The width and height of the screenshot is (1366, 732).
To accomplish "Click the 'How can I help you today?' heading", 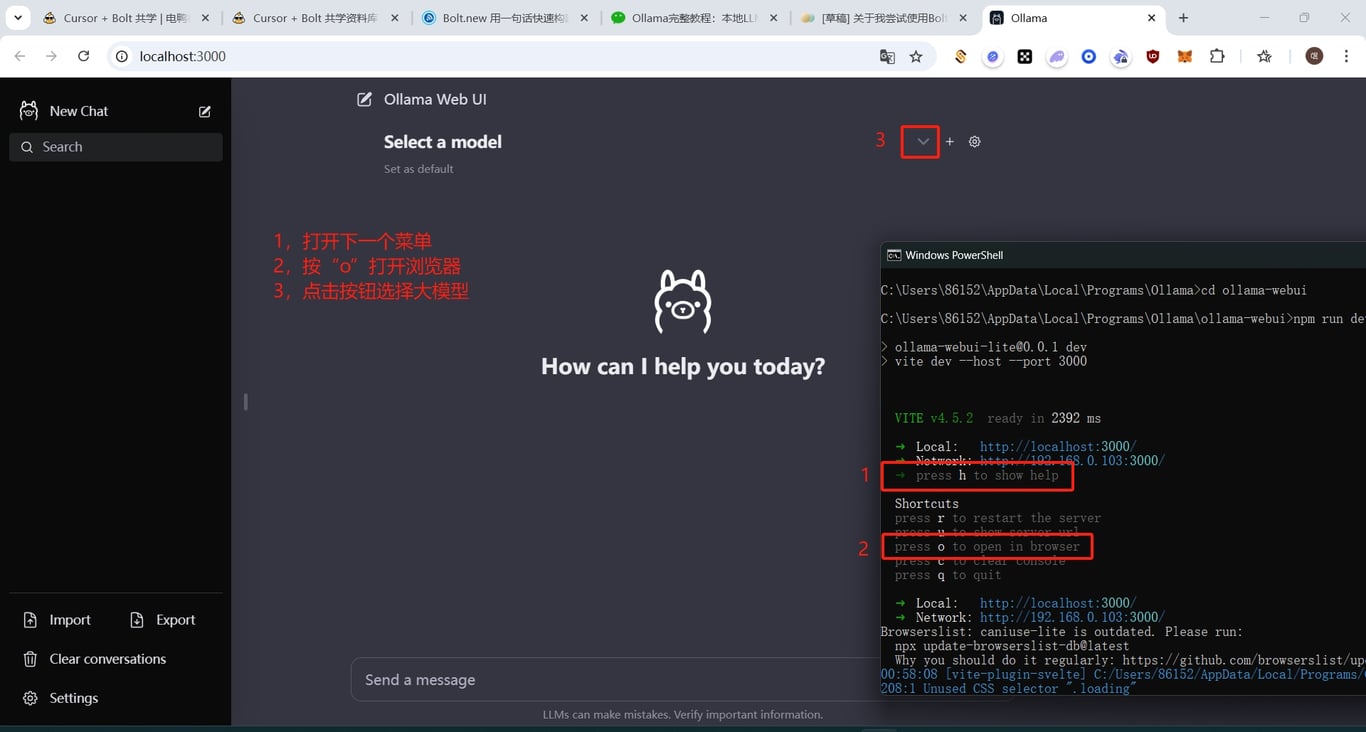I will 683,367.
